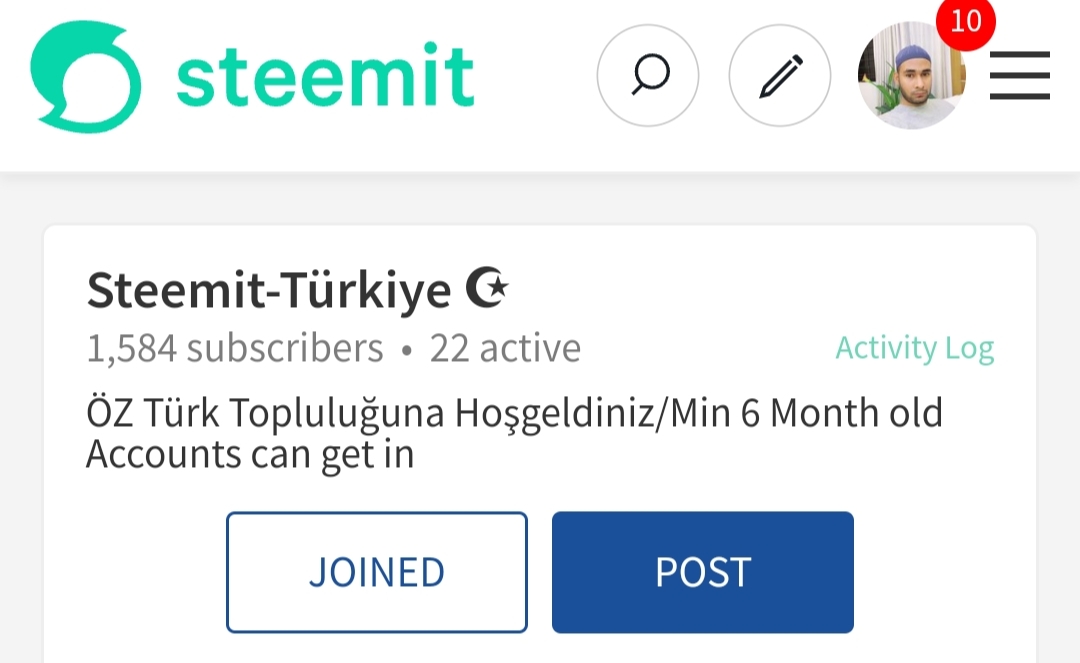Open the Activity Log link
Image resolution: width=1080 pixels, height=663 pixels.
pos(915,348)
